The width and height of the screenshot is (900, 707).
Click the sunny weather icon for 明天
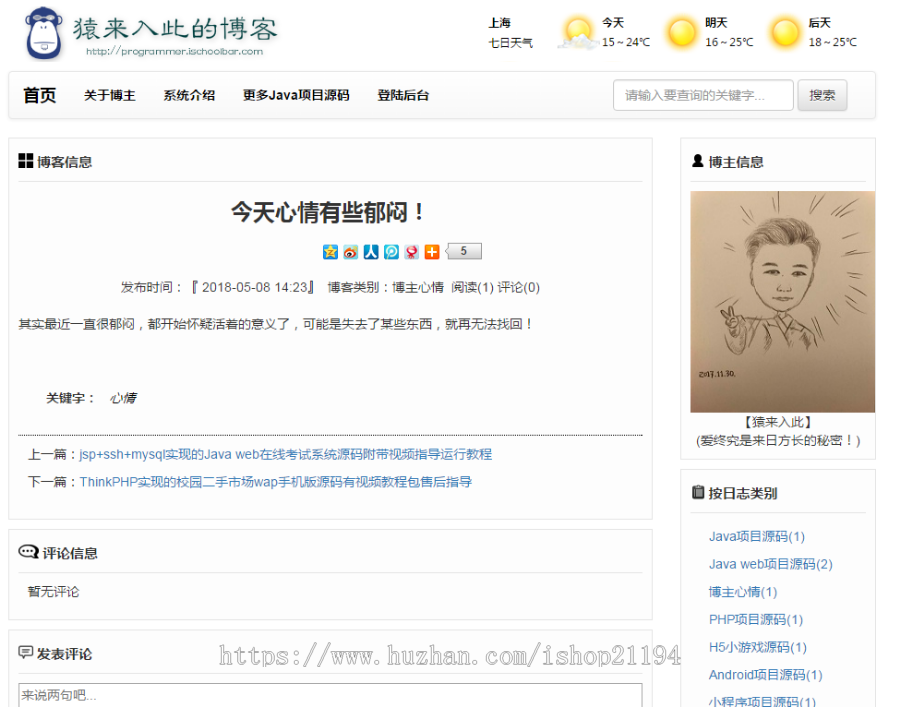coord(683,33)
